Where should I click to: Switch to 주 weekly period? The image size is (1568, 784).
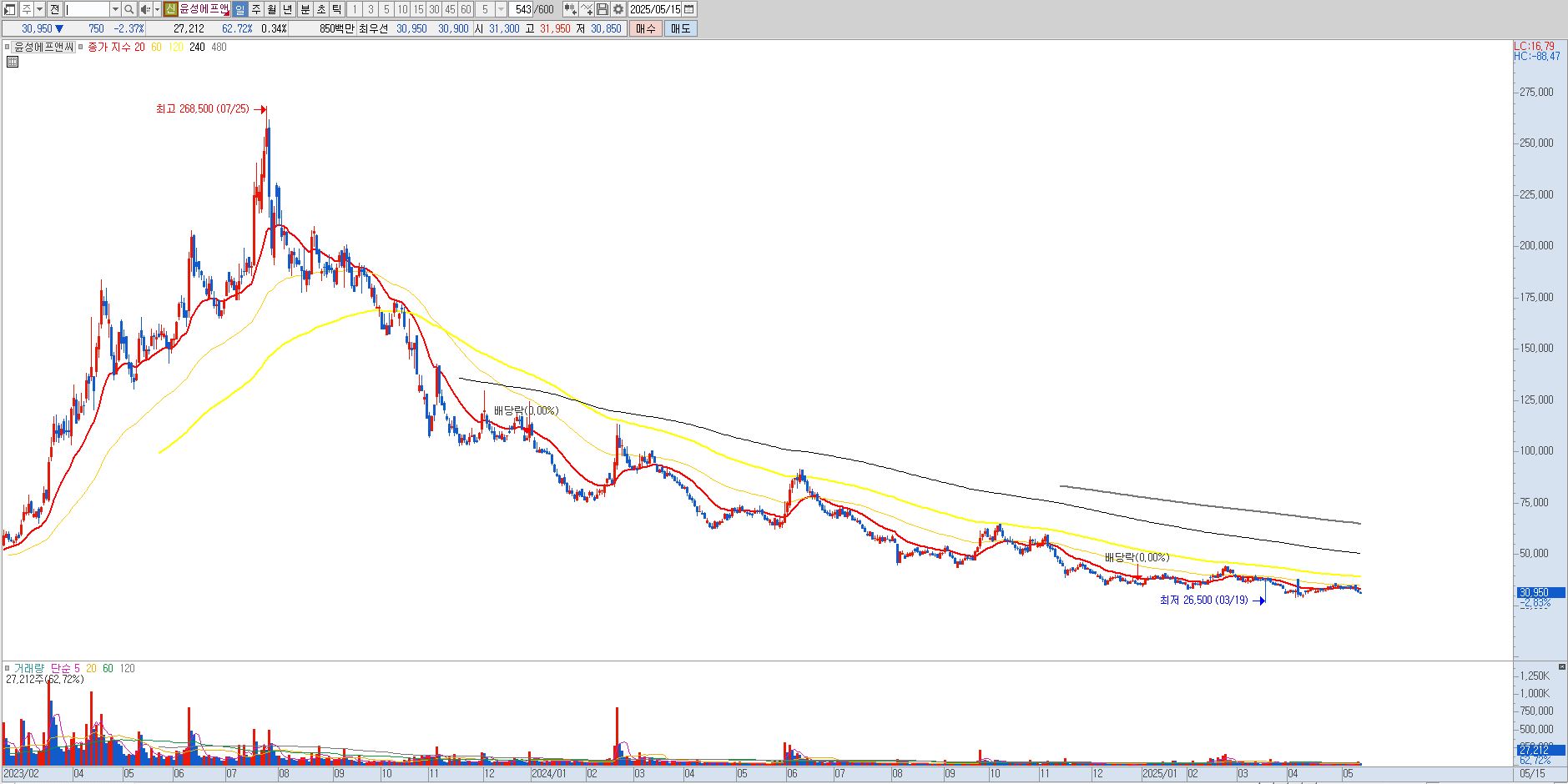tap(256, 9)
